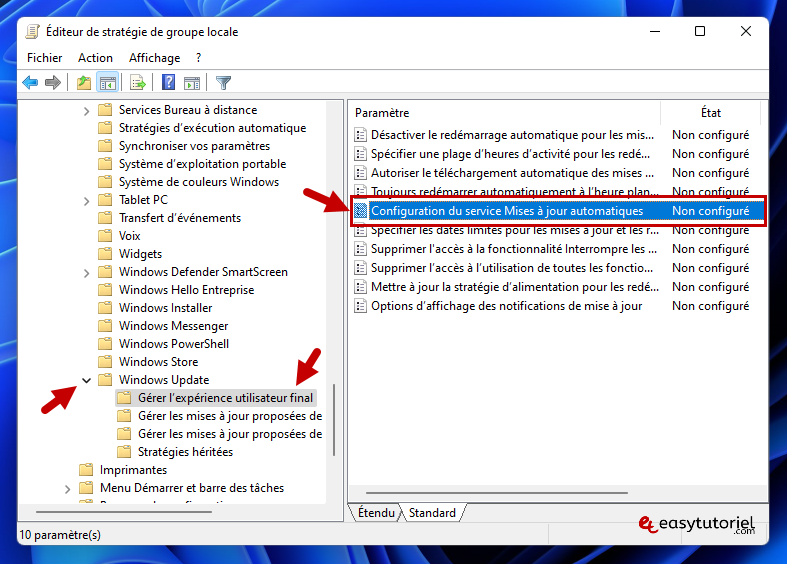Viewport: 787px width, 564px height.
Task: Click the policy list horizontal scrollbar
Action: (x=496, y=493)
